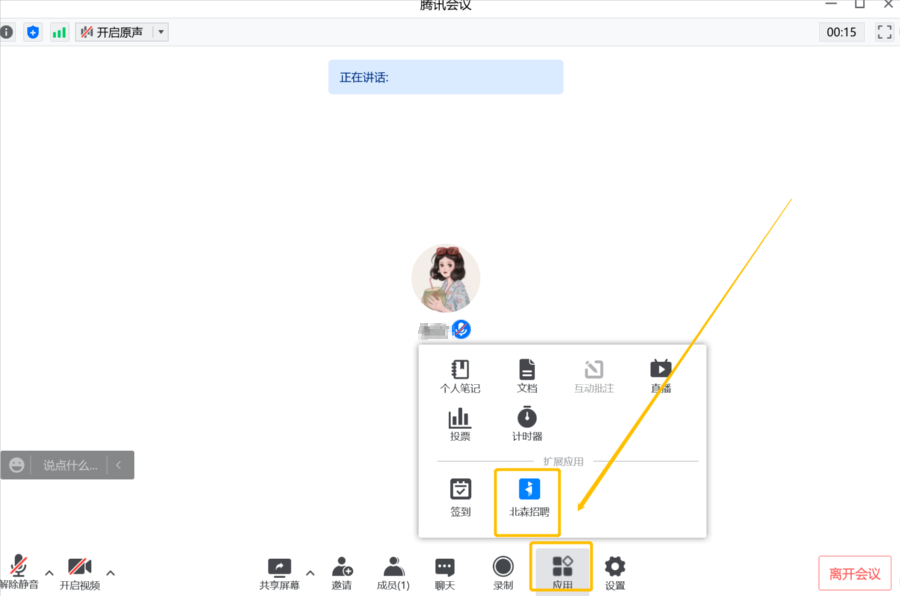Image resolution: width=900 pixels, height=596 pixels.
Task: Enter fullscreen mode icon
Action: click(x=885, y=32)
